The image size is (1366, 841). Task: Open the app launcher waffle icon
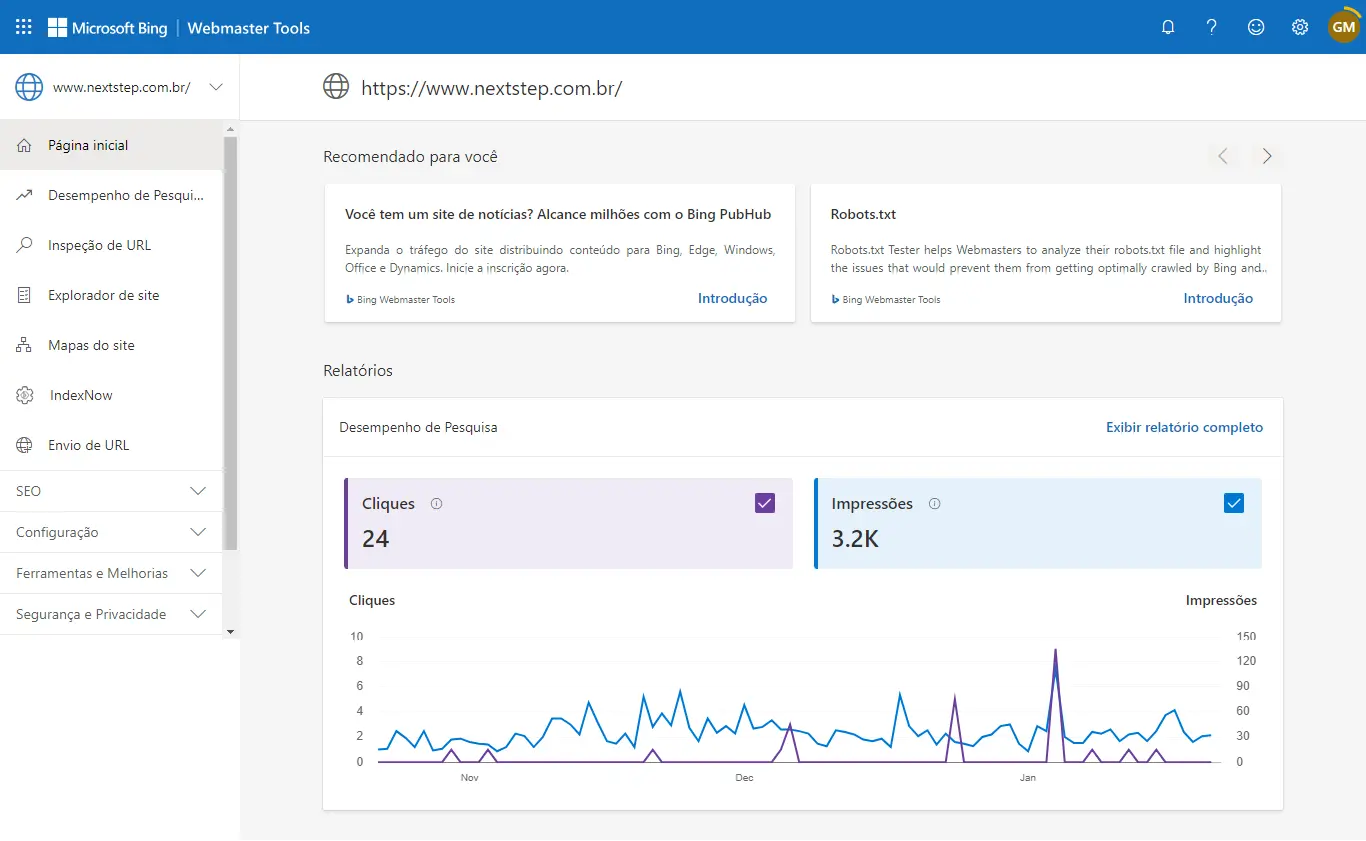tap(24, 27)
